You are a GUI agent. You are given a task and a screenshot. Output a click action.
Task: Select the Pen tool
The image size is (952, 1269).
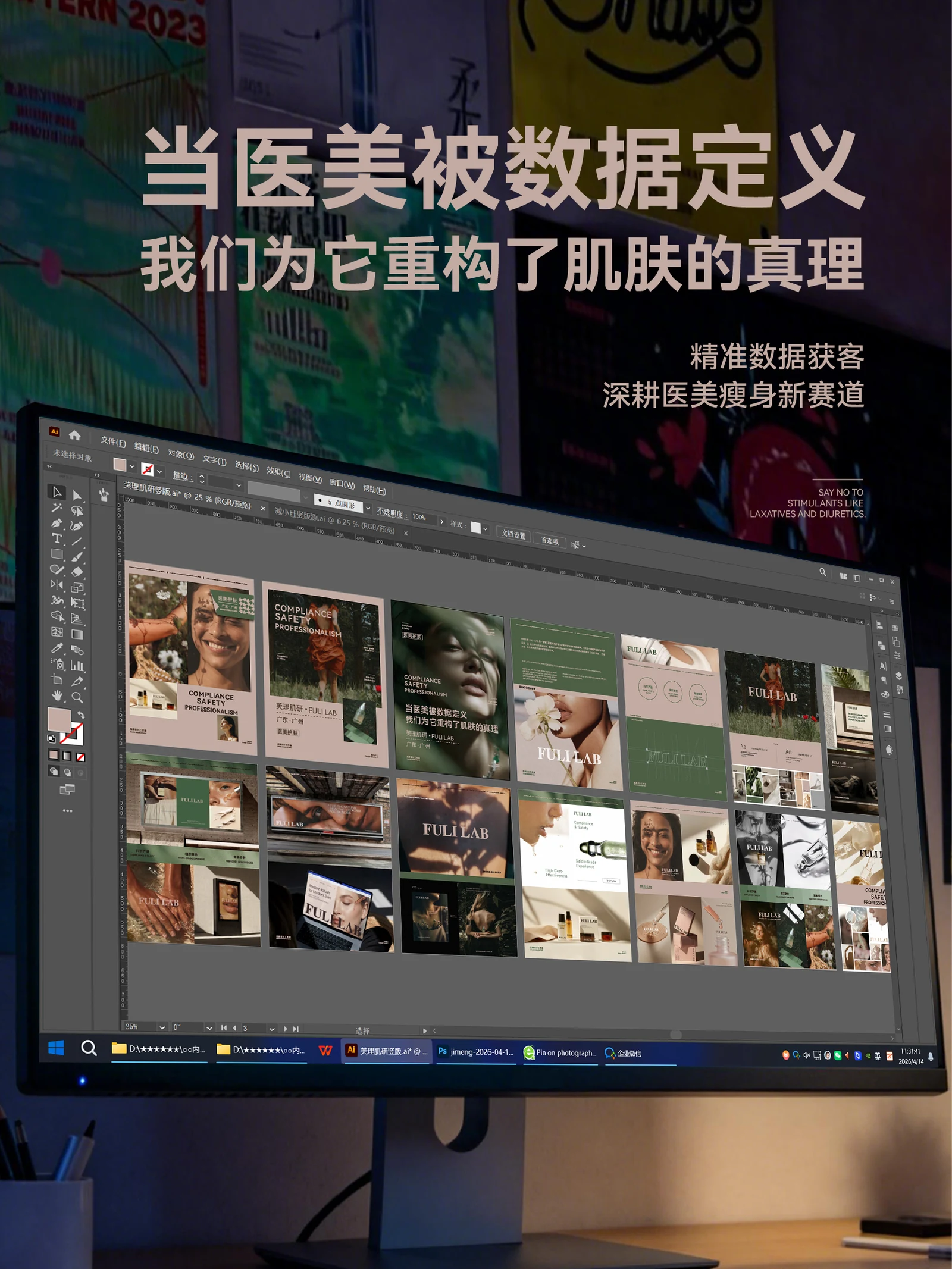pos(57,523)
